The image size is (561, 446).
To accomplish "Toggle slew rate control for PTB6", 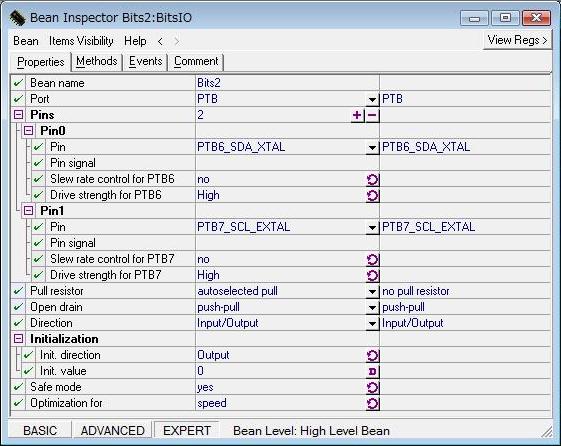I will coord(372,179).
